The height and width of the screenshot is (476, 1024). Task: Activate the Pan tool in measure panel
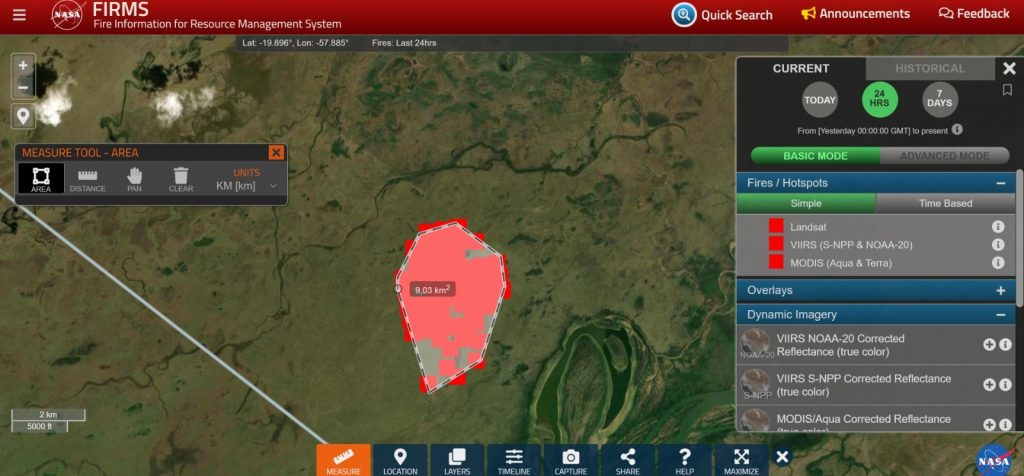click(x=135, y=179)
